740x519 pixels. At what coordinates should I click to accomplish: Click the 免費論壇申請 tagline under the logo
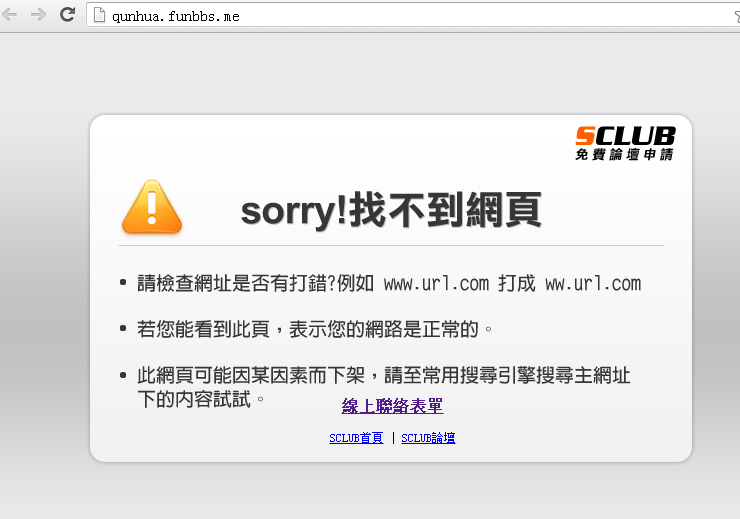624,154
